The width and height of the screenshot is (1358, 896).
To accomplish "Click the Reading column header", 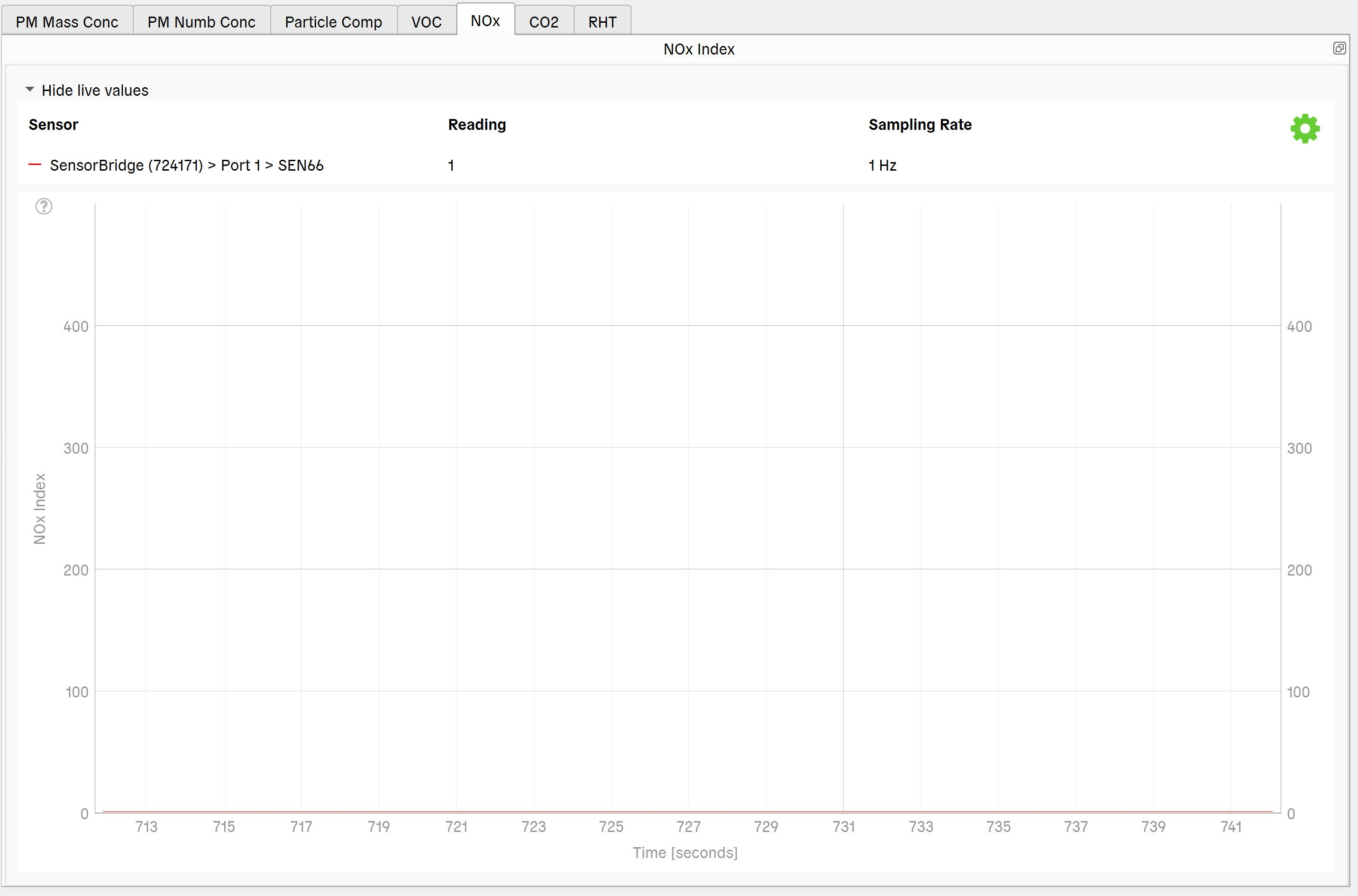I will tap(476, 125).
